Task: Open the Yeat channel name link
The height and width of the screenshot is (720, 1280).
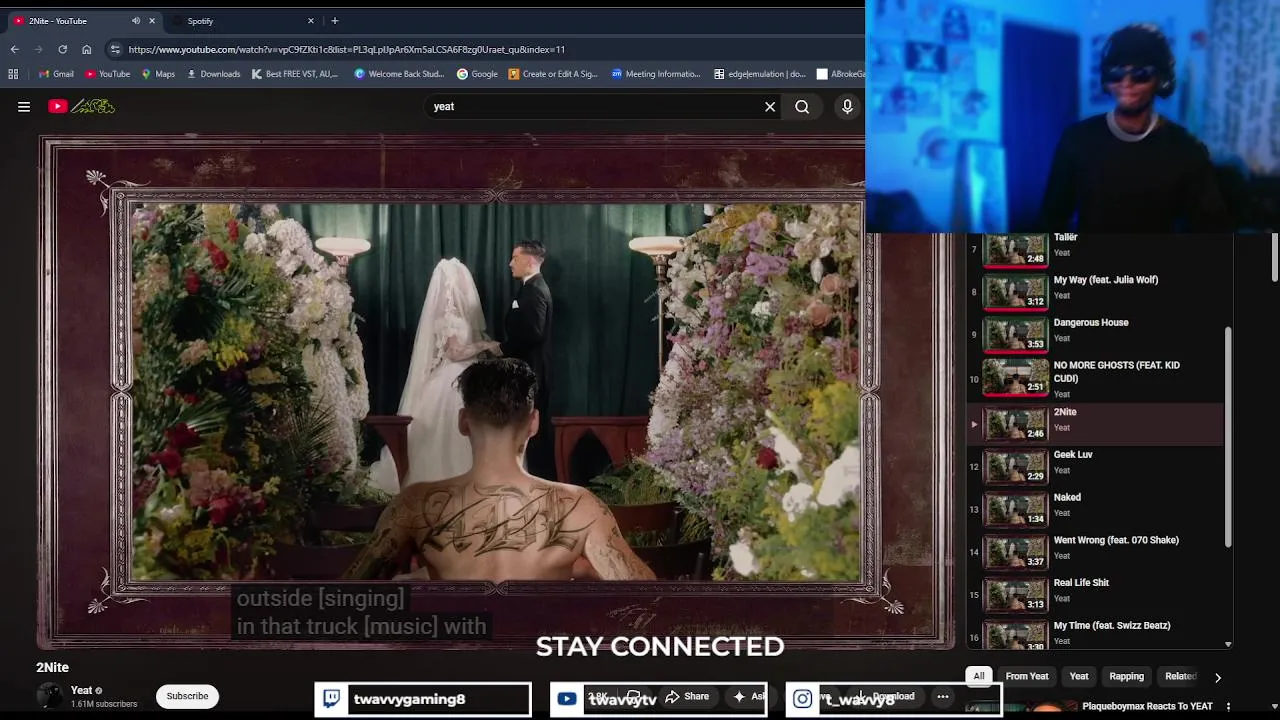Action: point(81,690)
